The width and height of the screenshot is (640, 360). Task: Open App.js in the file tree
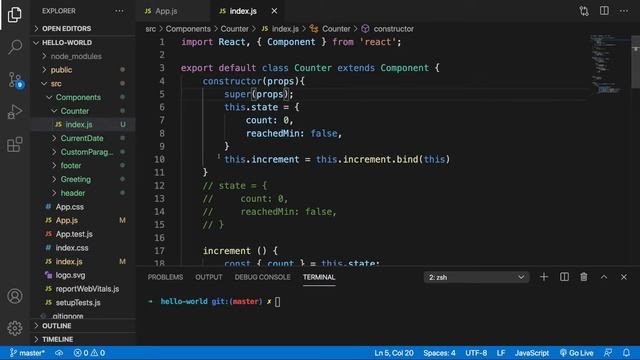coord(83,220)
